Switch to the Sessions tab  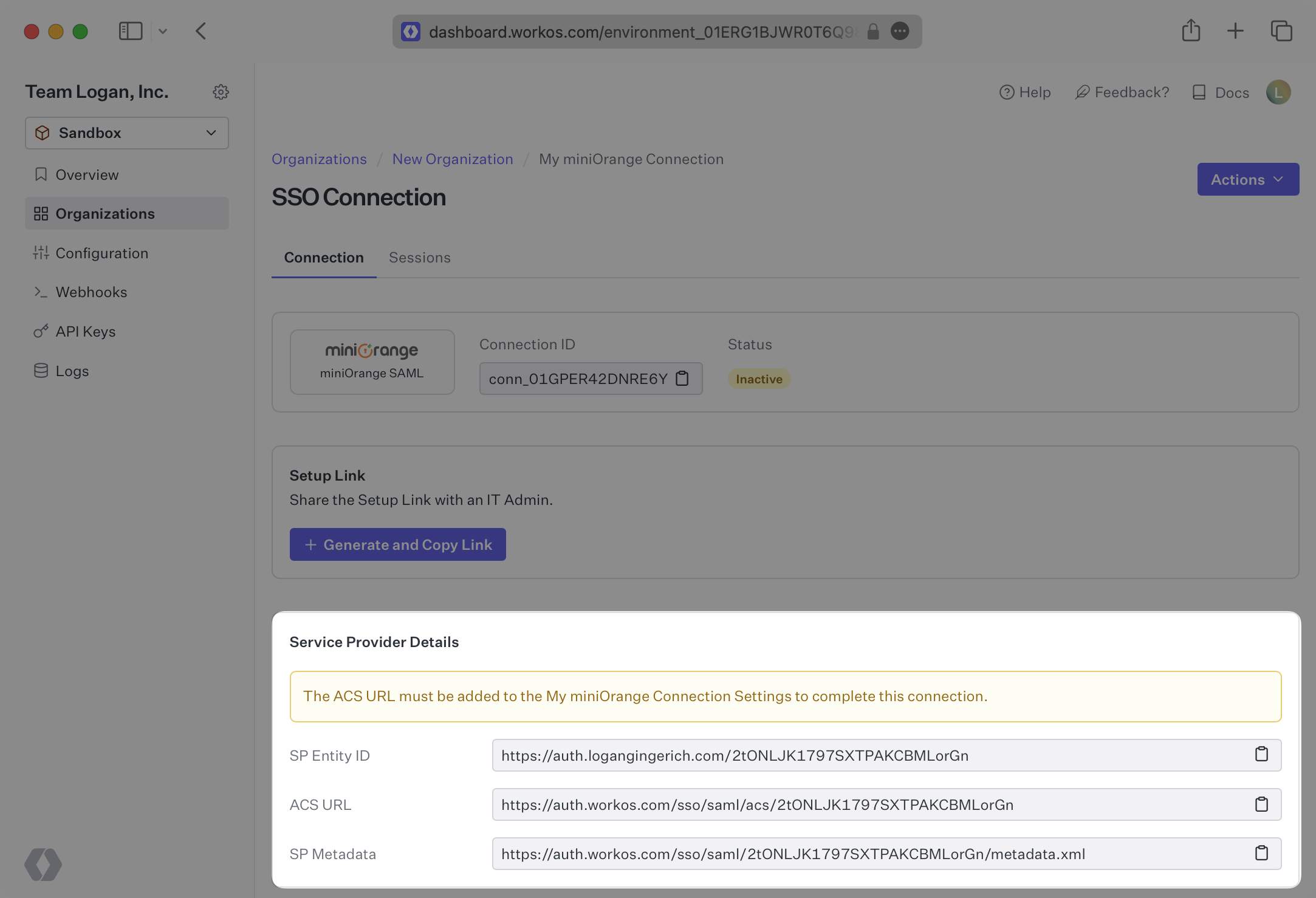pos(419,258)
